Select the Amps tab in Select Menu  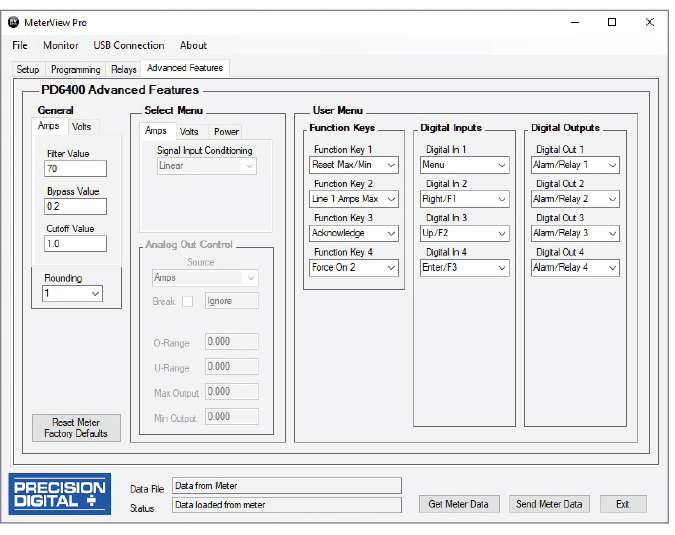tap(156, 131)
